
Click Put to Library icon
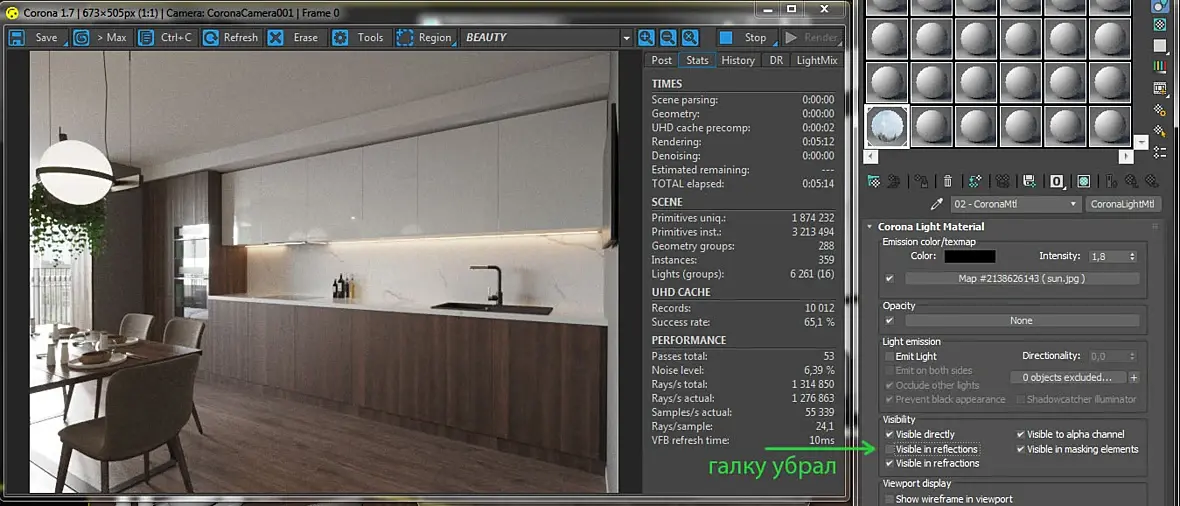point(1029,181)
